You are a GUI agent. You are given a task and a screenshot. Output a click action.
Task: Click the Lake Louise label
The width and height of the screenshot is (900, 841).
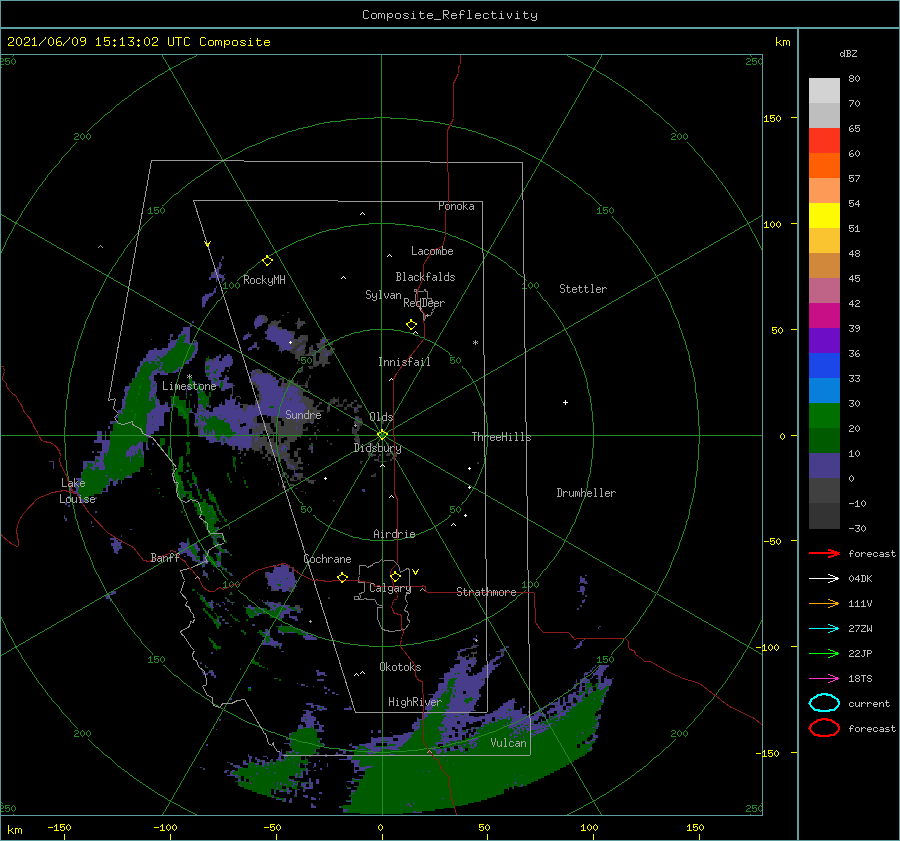point(77,491)
